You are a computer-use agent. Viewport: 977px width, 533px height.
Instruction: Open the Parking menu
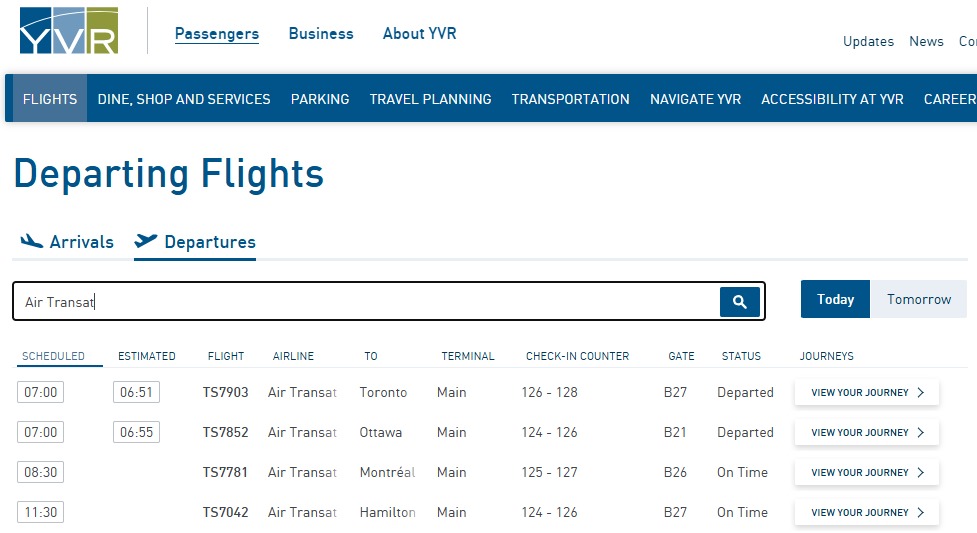click(x=320, y=99)
